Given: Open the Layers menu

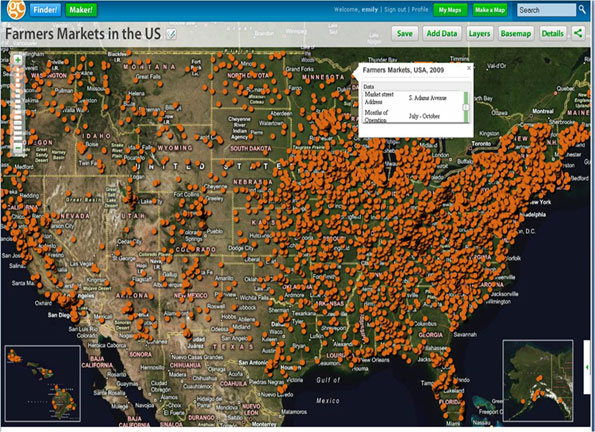Looking at the screenshot, I should point(479,33).
